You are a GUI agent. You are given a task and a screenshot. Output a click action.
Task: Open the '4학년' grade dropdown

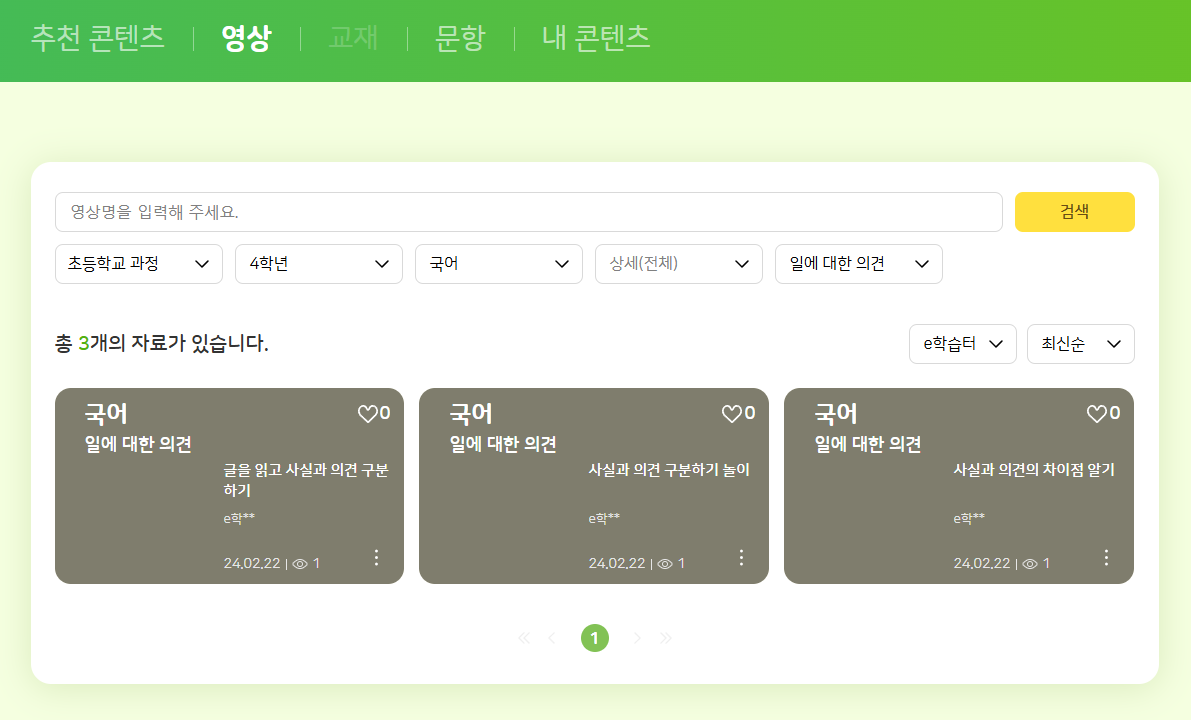pyautogui.click(x=318, y=264)
